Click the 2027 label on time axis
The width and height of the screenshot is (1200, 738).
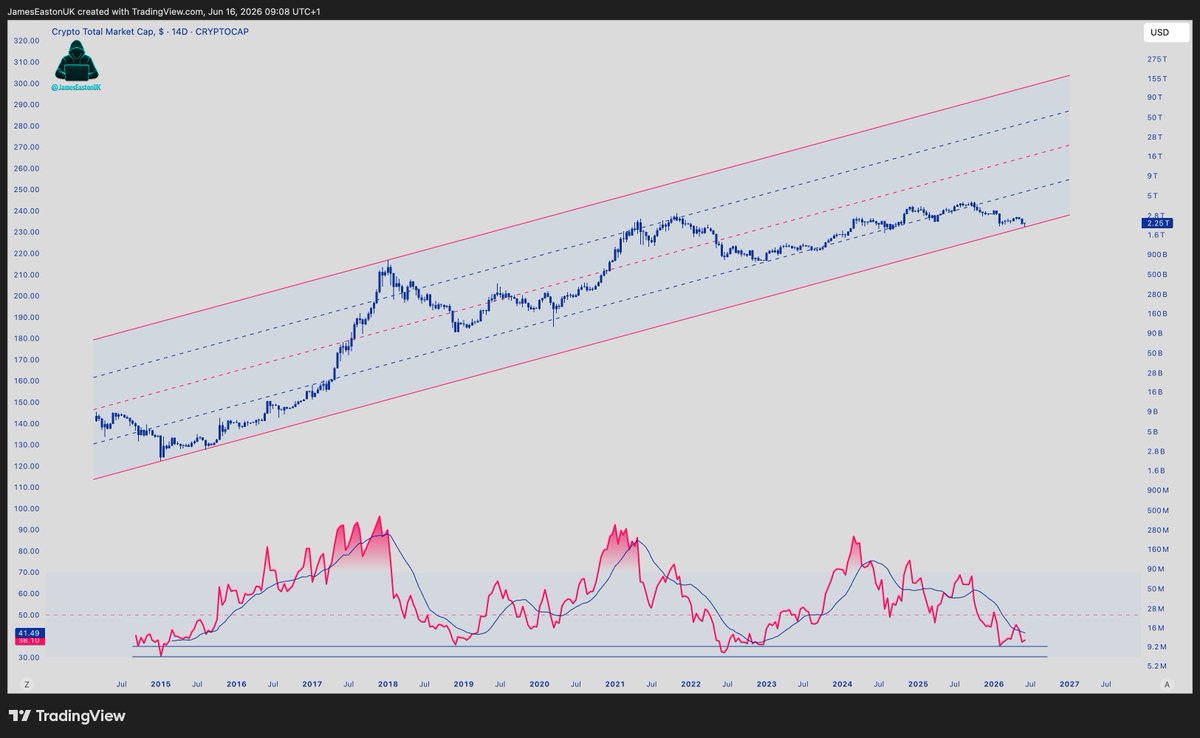1069,684
